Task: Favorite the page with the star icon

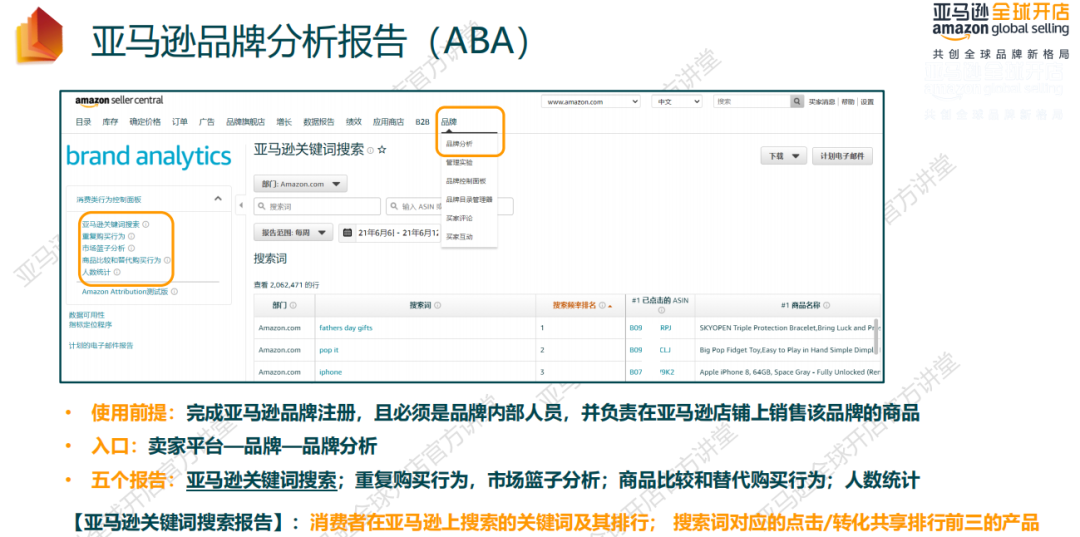Action: click(x=382, y=149)
